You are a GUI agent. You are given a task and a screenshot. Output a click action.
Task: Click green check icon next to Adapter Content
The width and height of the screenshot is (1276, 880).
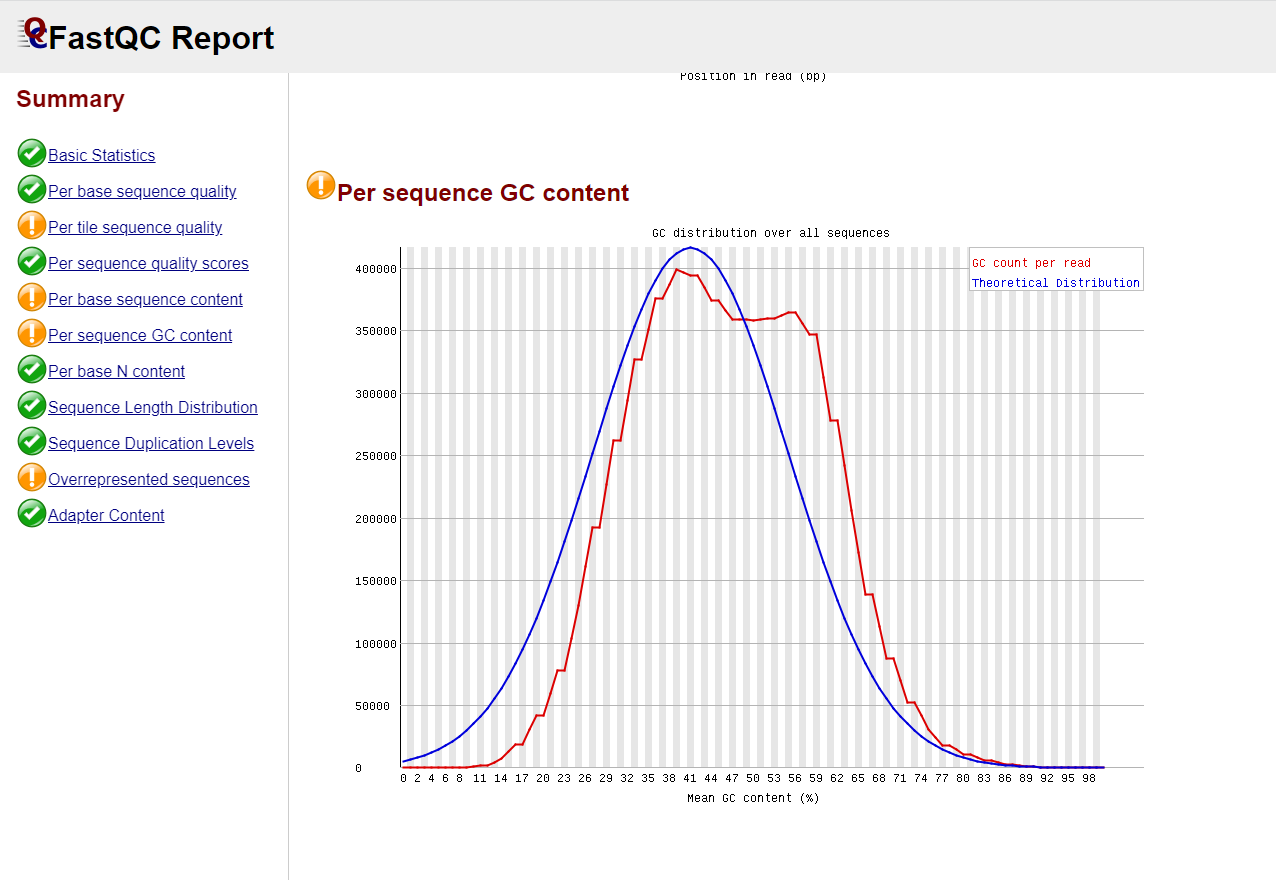point(32,514)
